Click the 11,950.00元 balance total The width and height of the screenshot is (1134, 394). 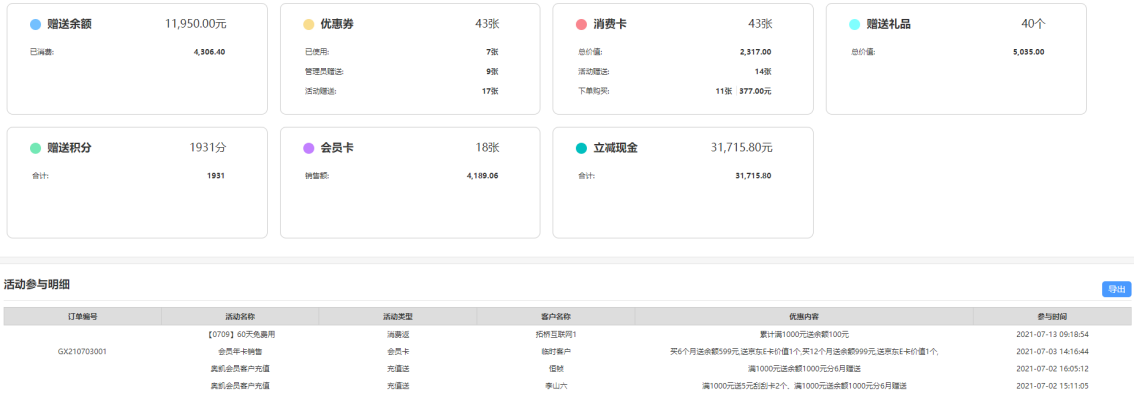click(196, 24)
